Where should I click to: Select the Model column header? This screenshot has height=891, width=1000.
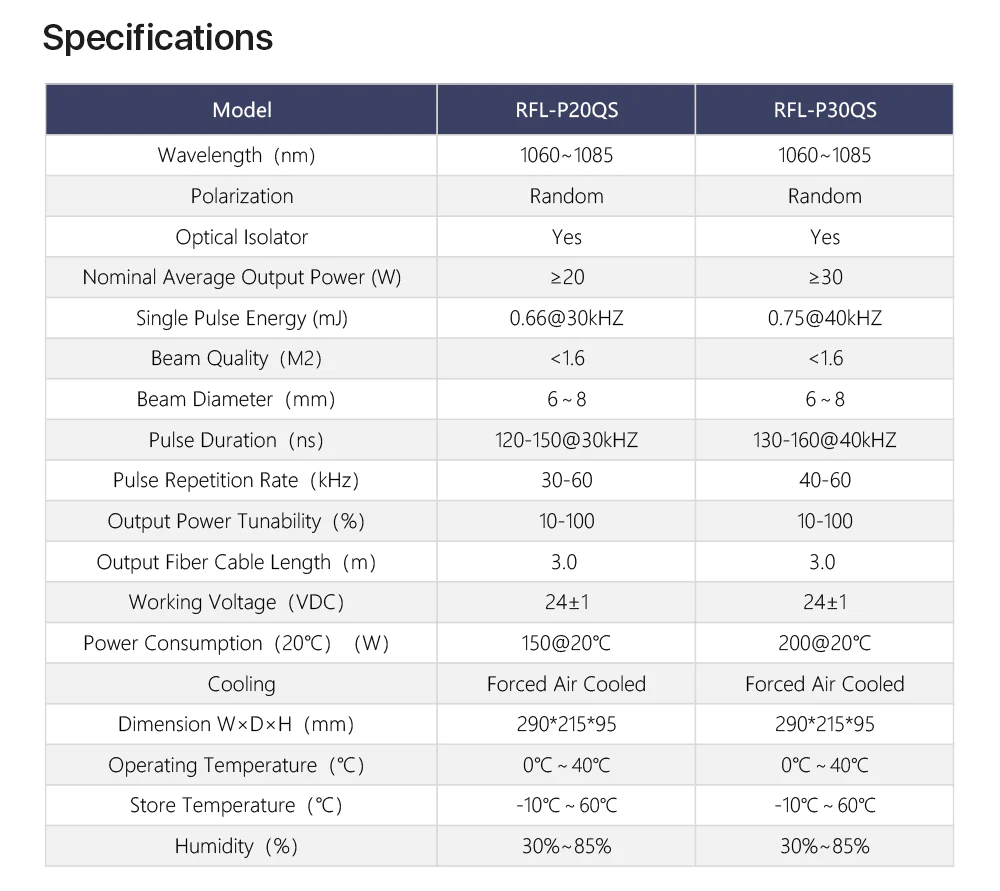[242, 110]
